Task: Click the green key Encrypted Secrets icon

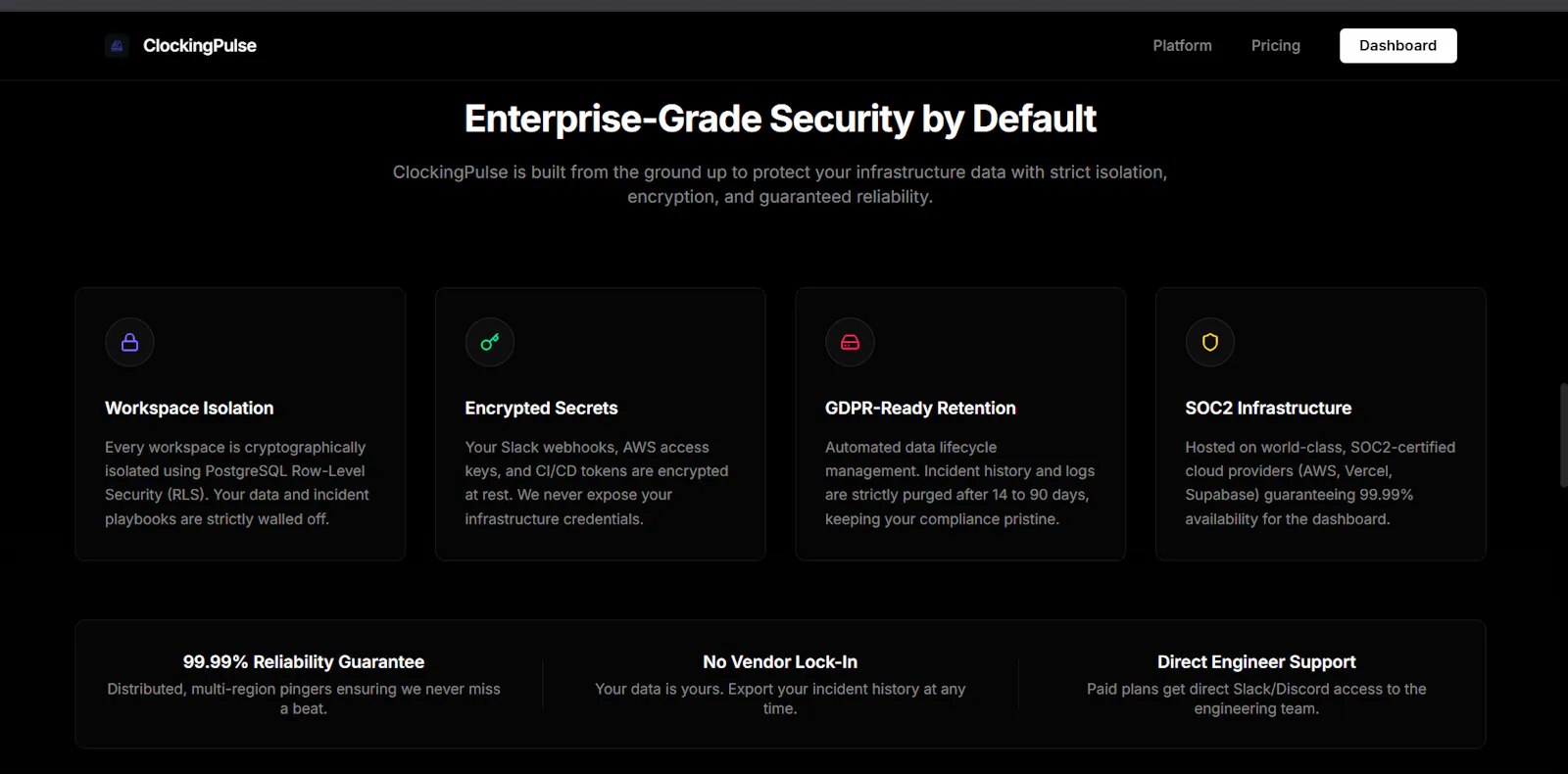Action: 490,342
